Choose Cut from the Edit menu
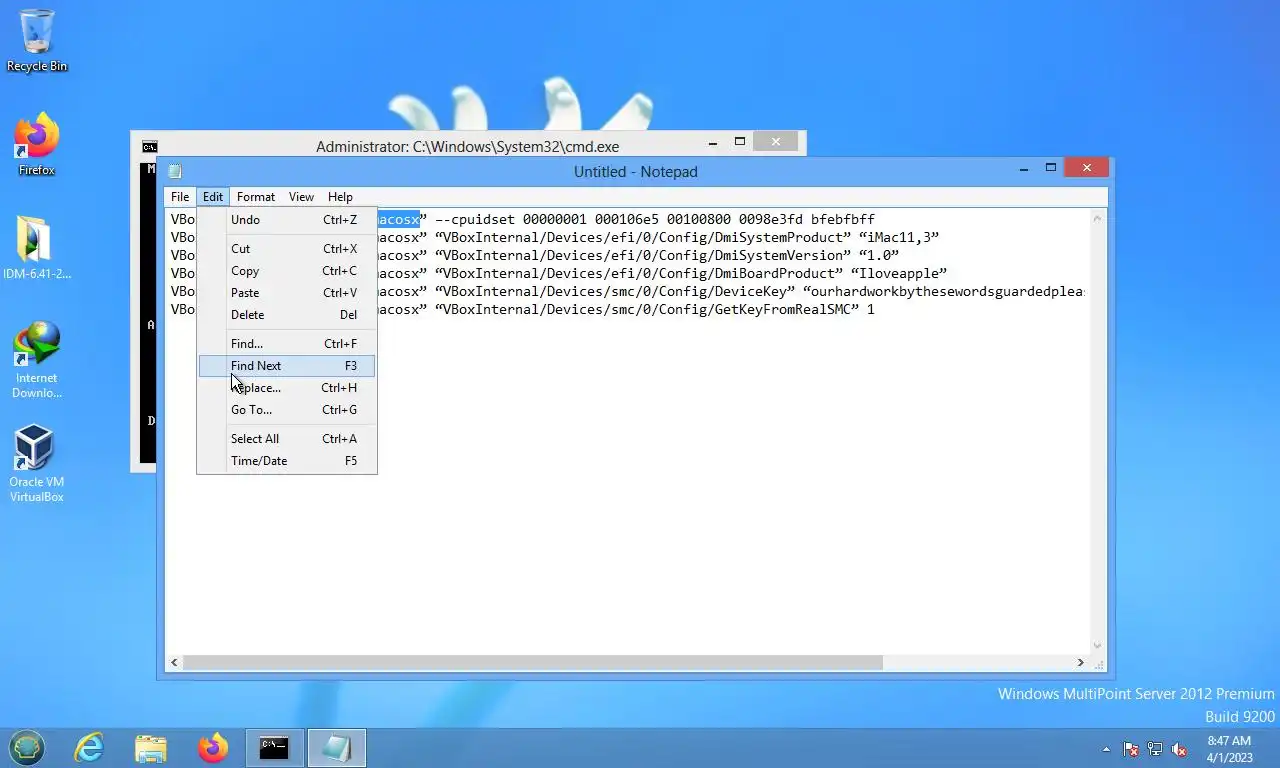 [287, 249]
